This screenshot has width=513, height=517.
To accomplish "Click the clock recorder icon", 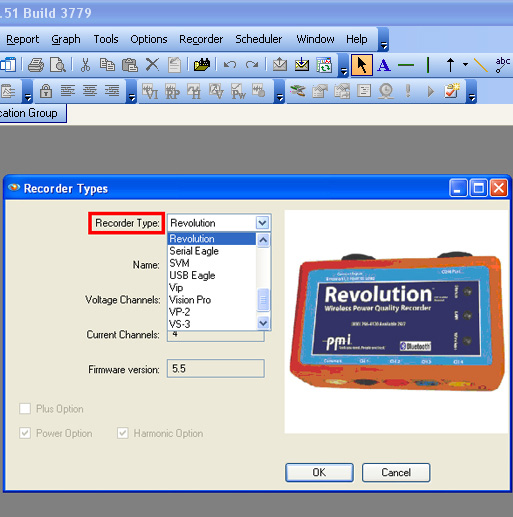I will [x=386, y=91].
